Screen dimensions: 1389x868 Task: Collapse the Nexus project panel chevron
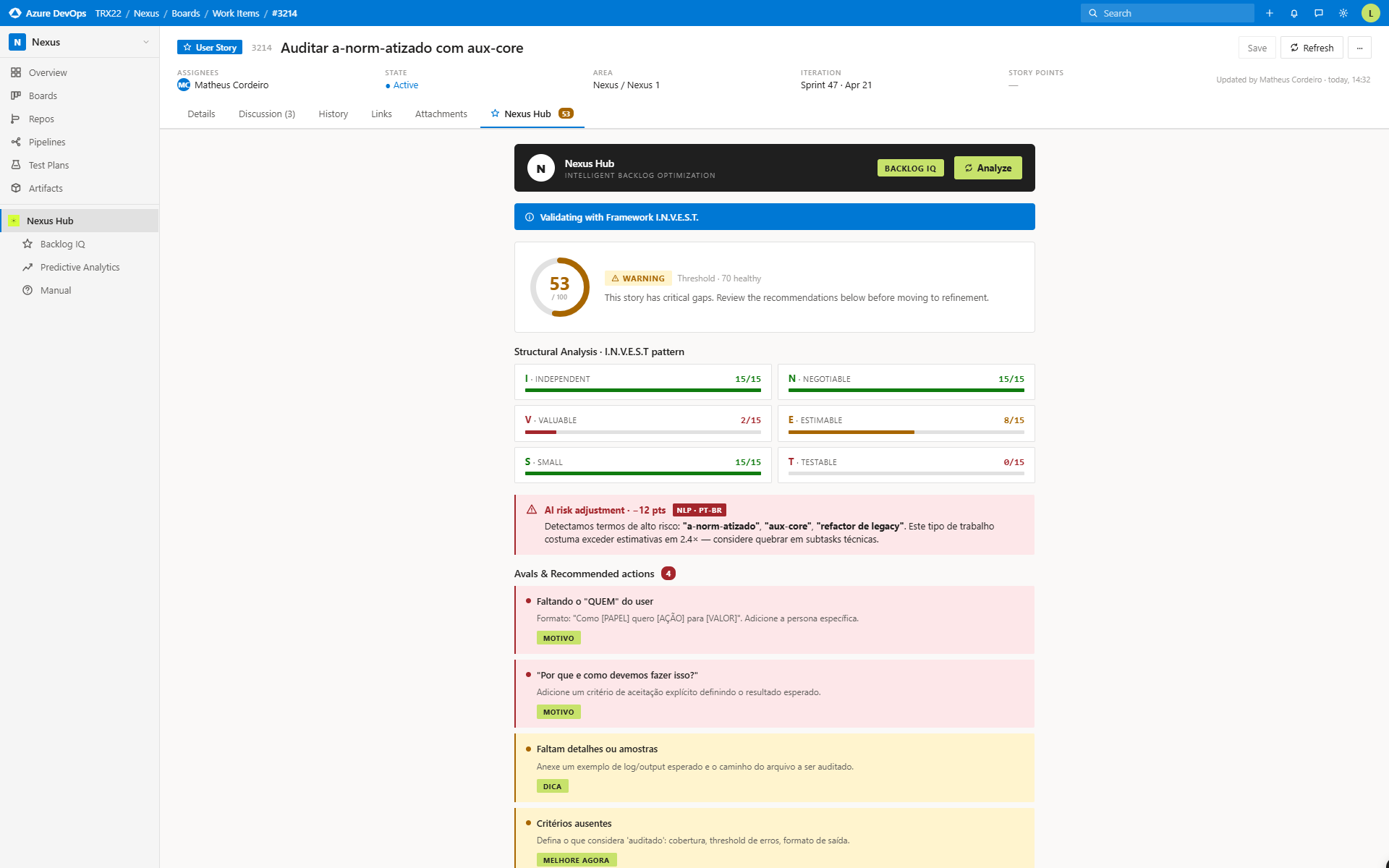pyautogui.click(x=147, y=42)
